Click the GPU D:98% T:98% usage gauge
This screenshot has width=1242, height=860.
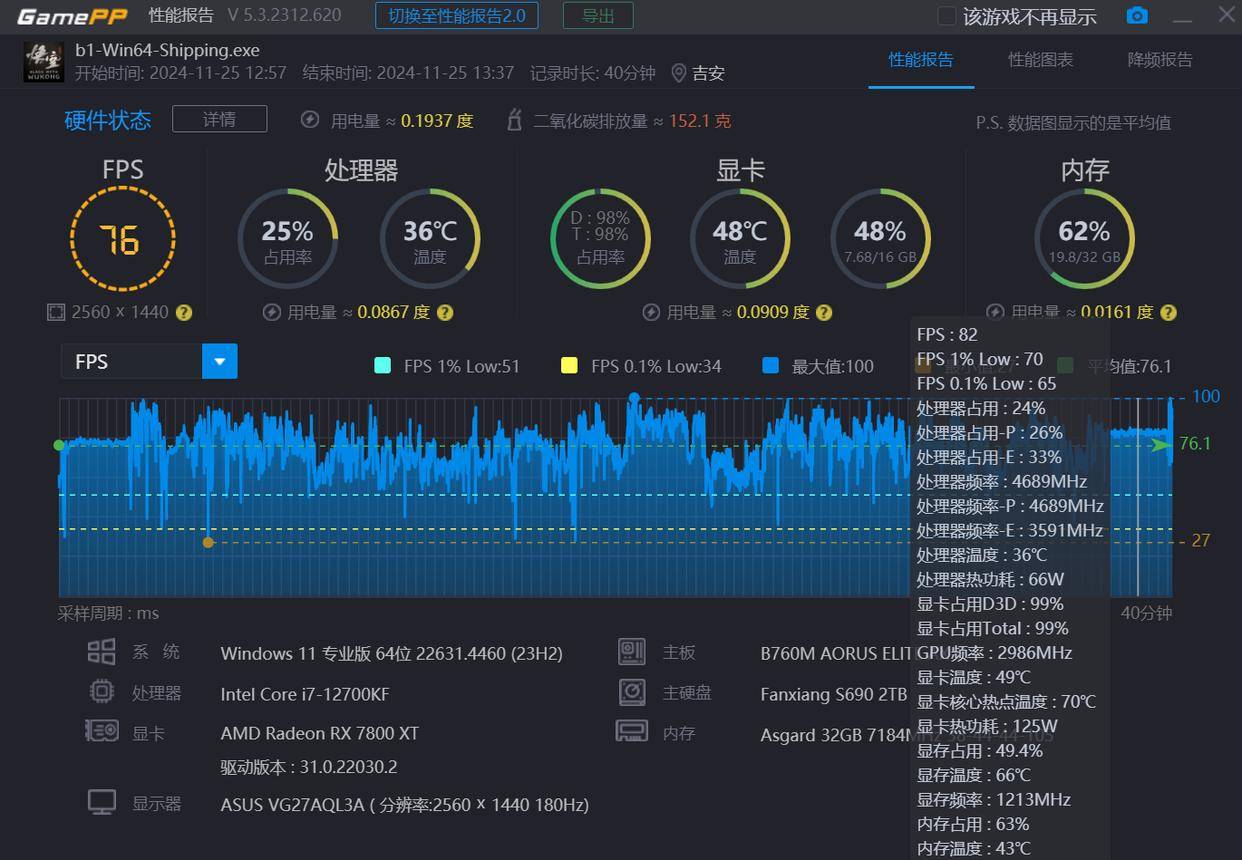600,239
